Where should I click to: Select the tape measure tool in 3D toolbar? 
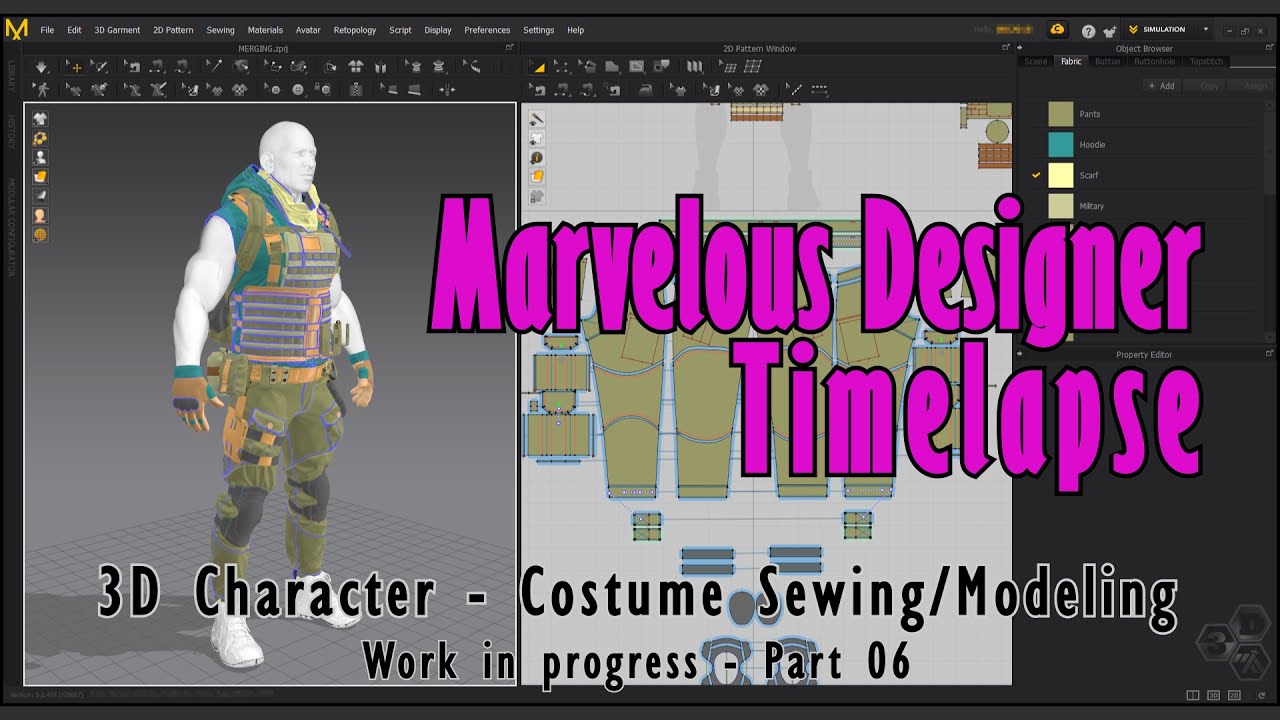coord(473,67)
